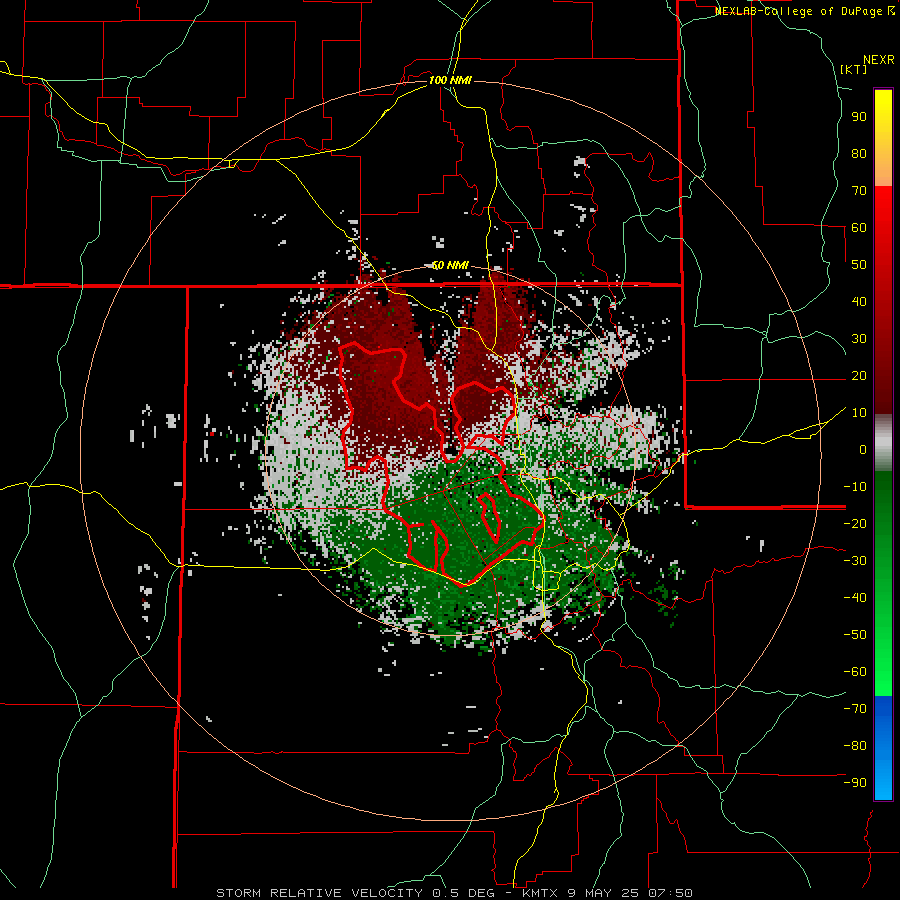Select the positive 40 scale value
The height and width of the screenshot is (900, 900).
859,301
